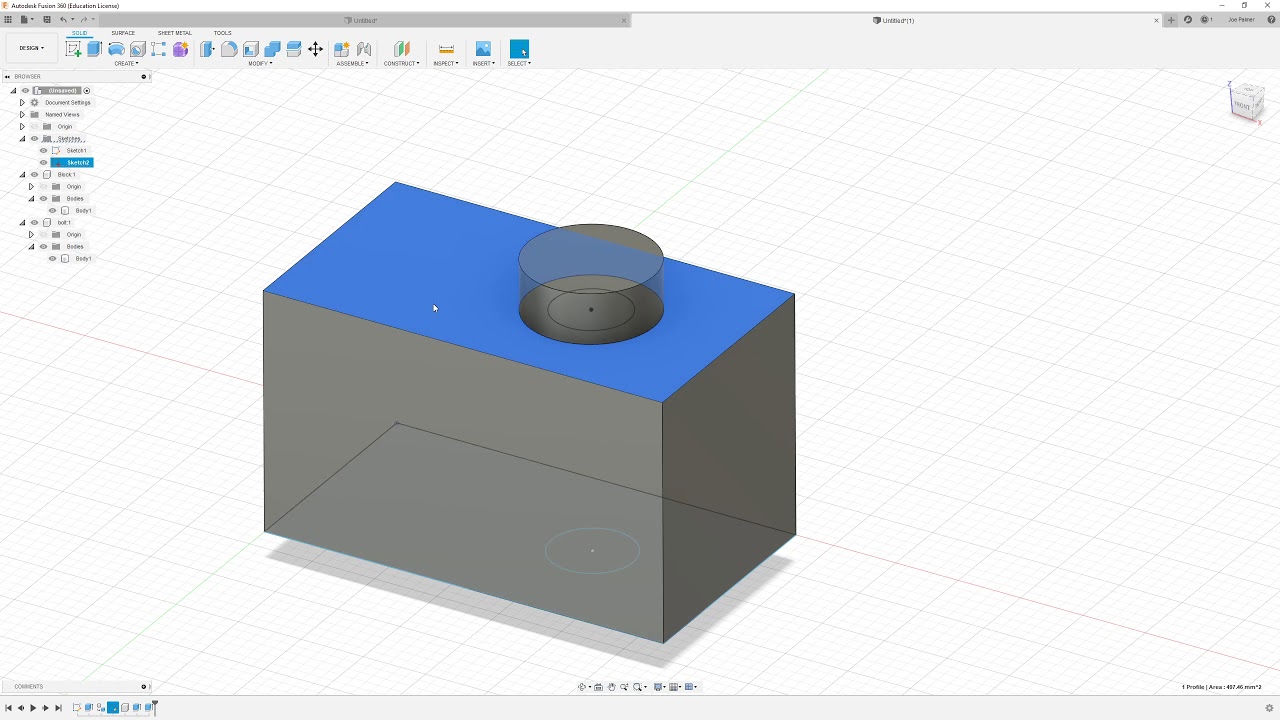The image size is (1280, 720).
Task: Click the ViewCube in the corner
Action: click(1246, 102)
